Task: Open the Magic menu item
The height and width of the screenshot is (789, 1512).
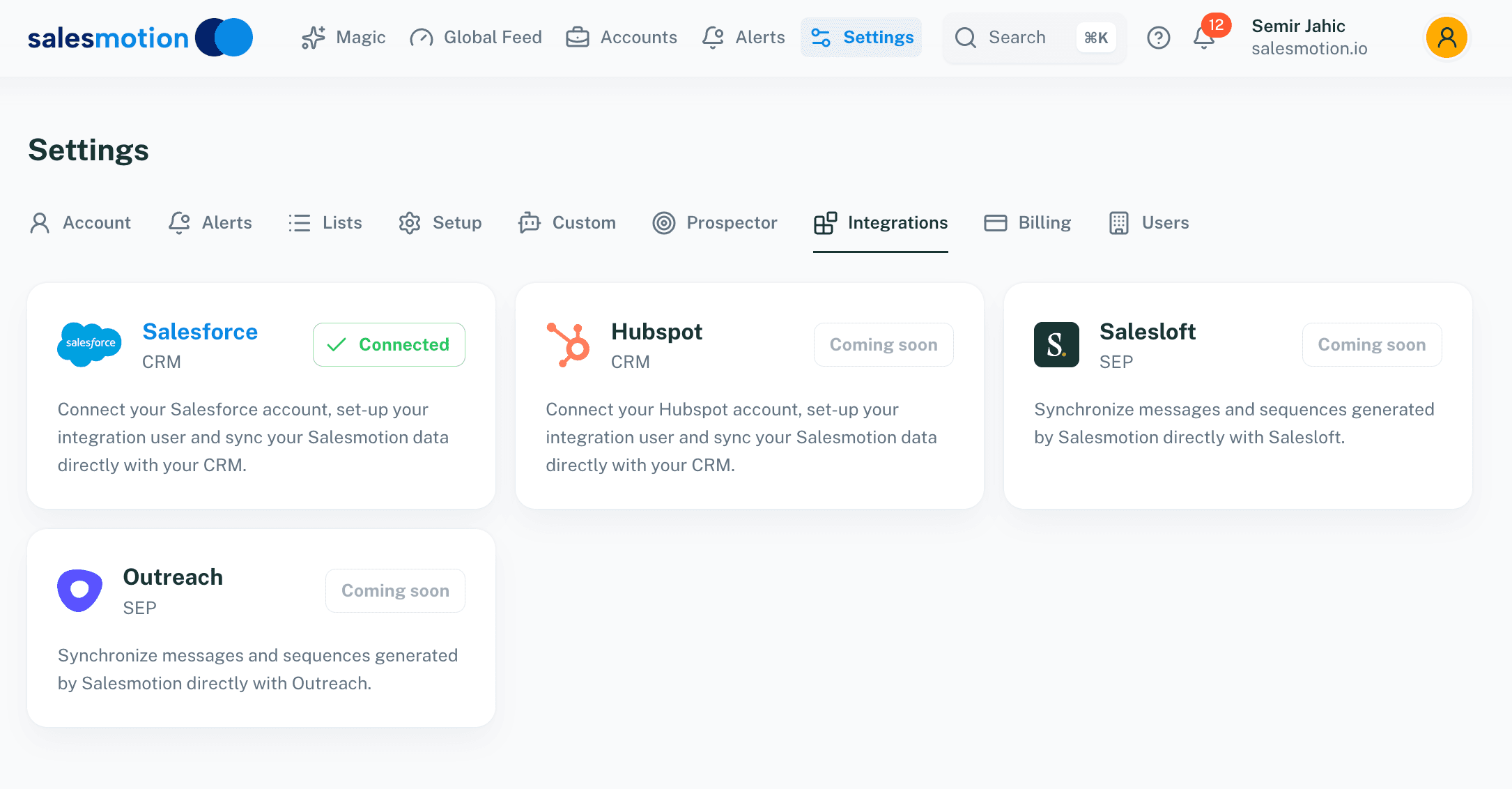Action: [343, 38]
